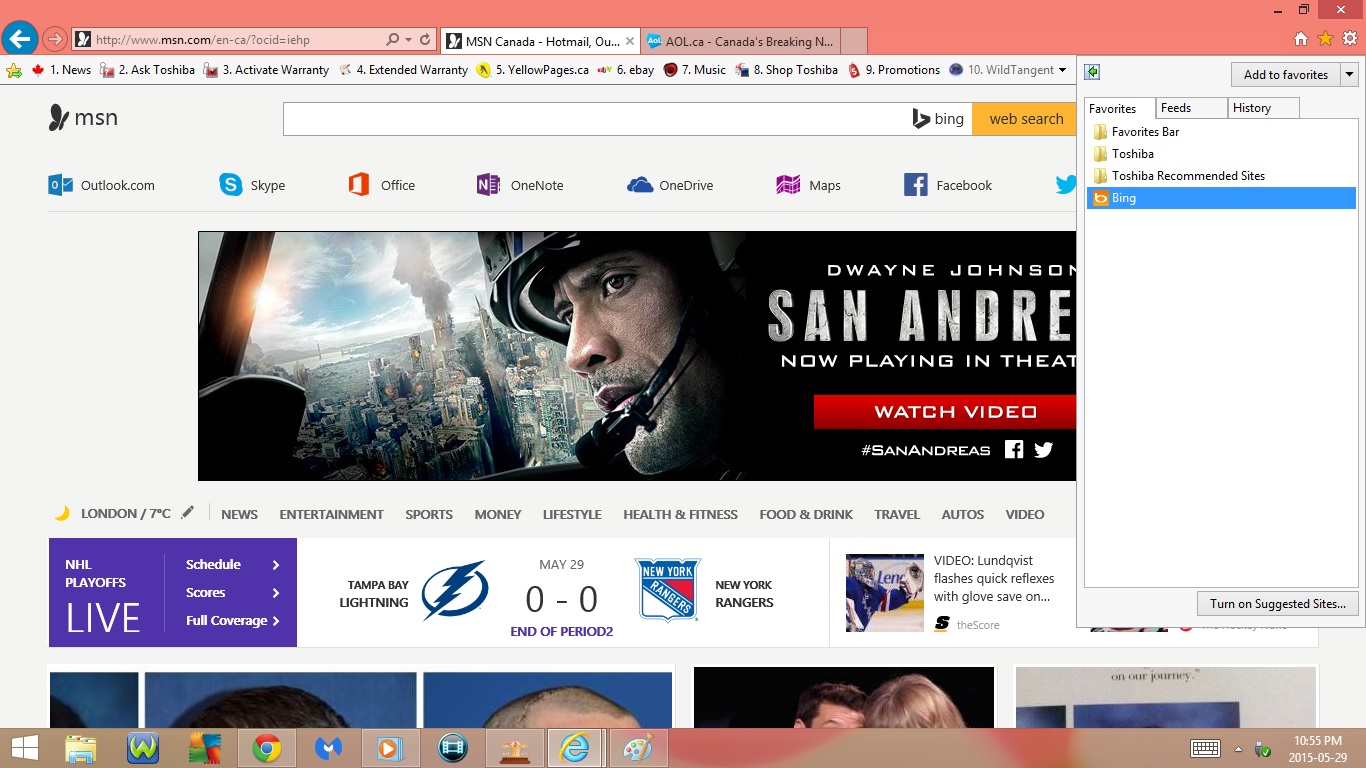1366x768 pixels.
Task: Click in the Bing search input field
Action: point(595,119)
